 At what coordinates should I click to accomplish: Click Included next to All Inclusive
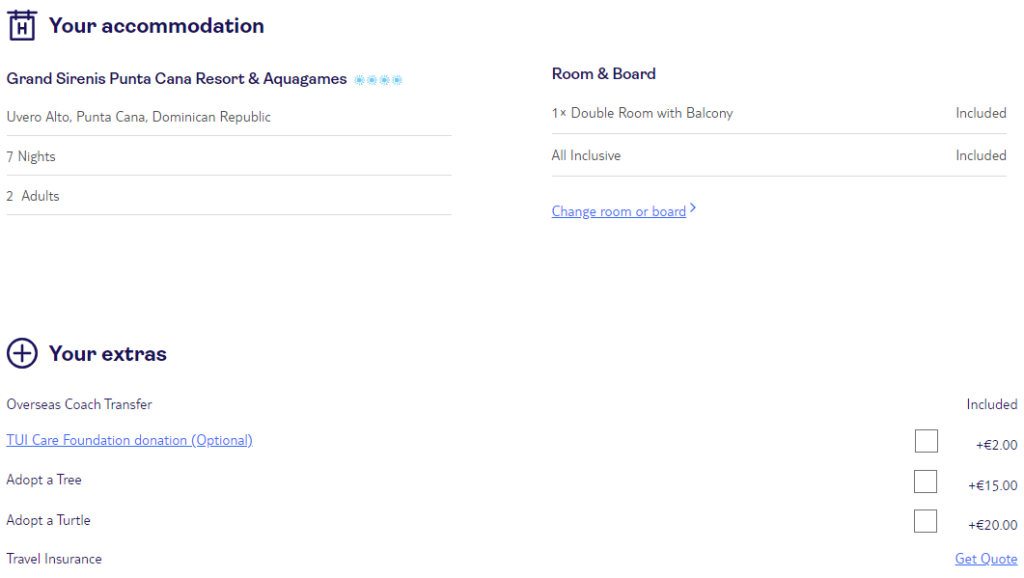(981, 155)
